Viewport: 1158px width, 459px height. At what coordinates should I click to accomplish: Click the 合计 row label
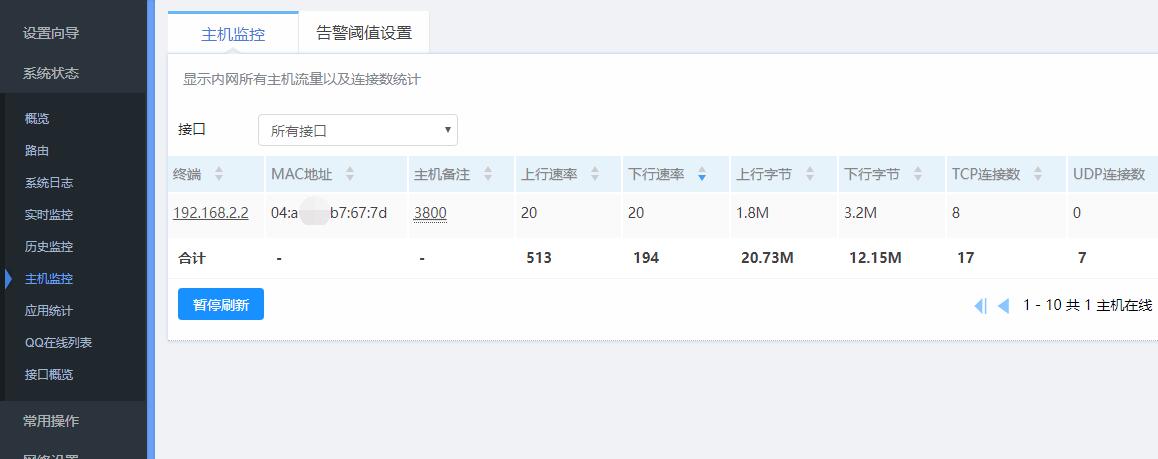pyautogui.click(x=192, y=258)
